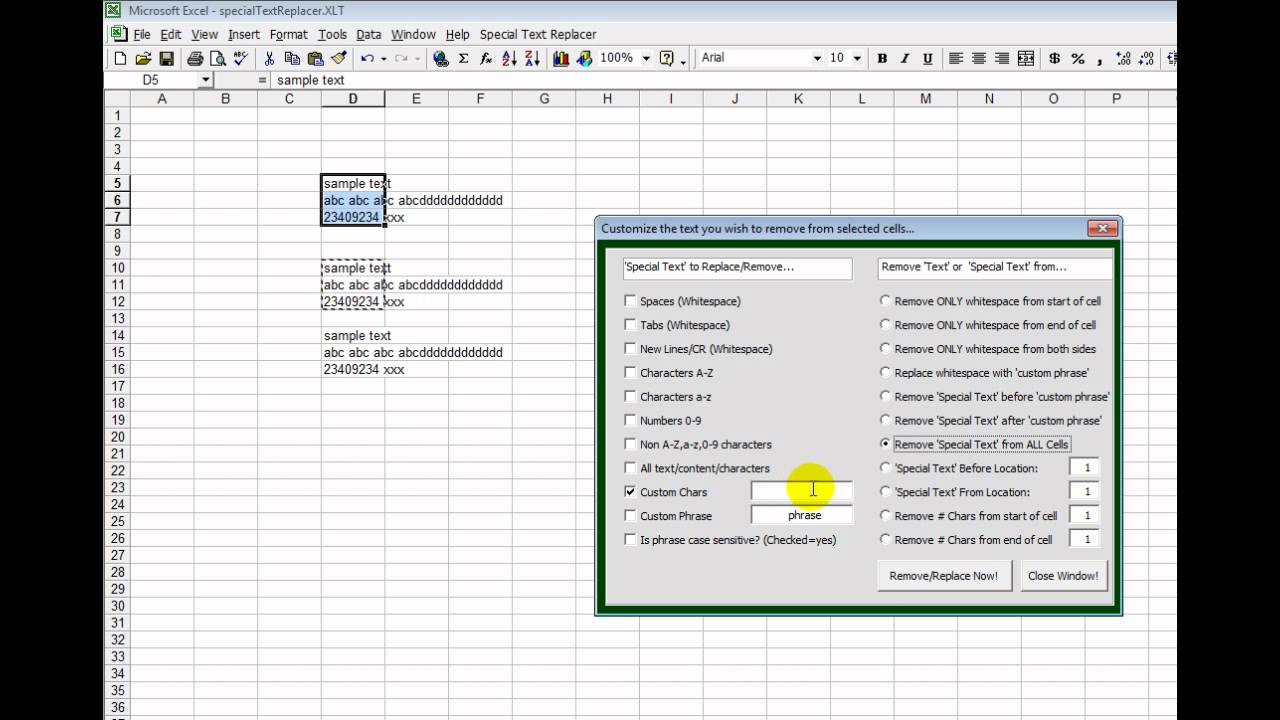This screenshot has width=1280, height=720.
Task: Save the workbook with floppy disk icon
Action: point(166,59)
